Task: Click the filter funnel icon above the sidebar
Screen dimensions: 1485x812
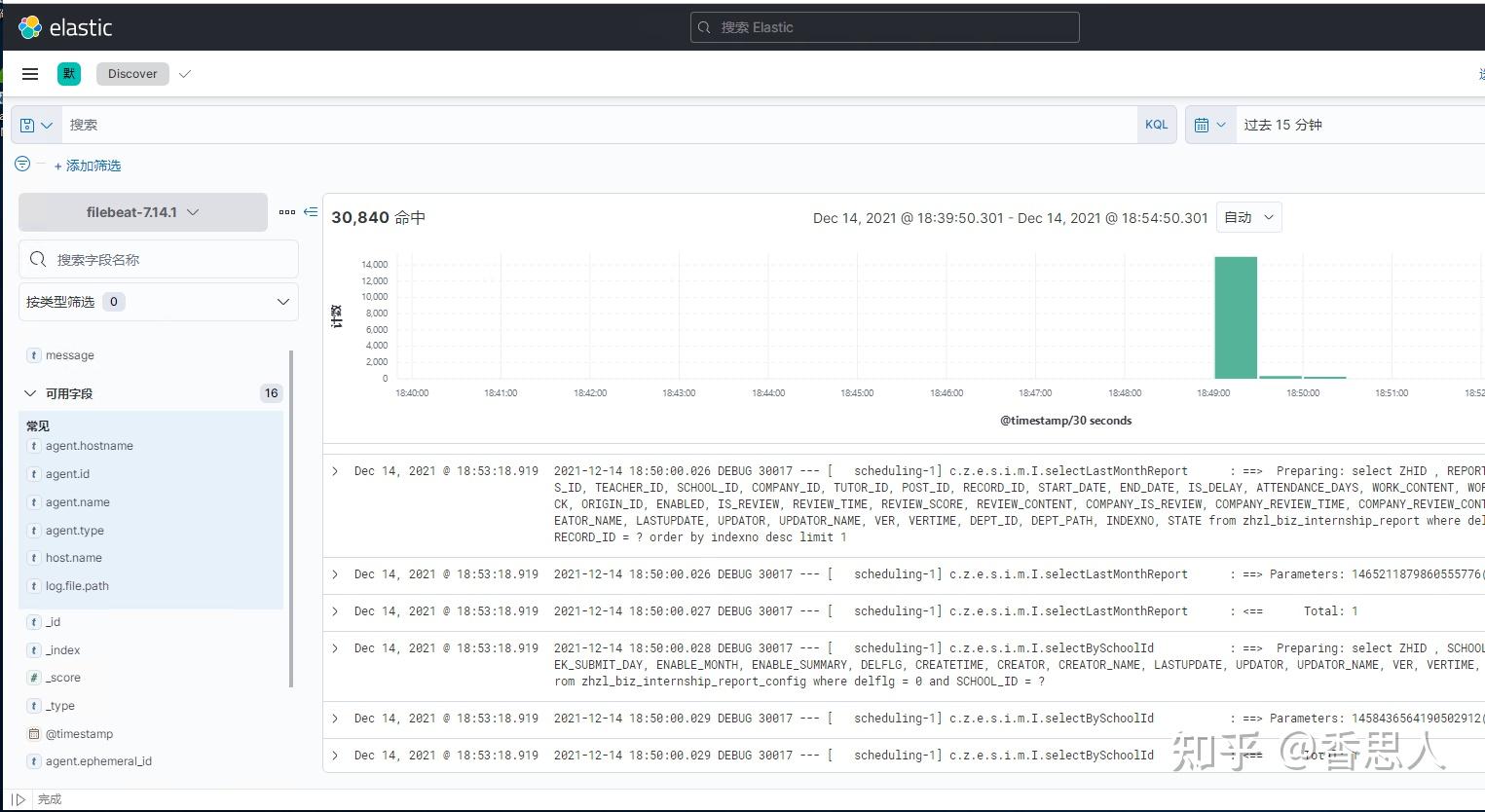Action: pyautogui.click(x=21, y=164)
